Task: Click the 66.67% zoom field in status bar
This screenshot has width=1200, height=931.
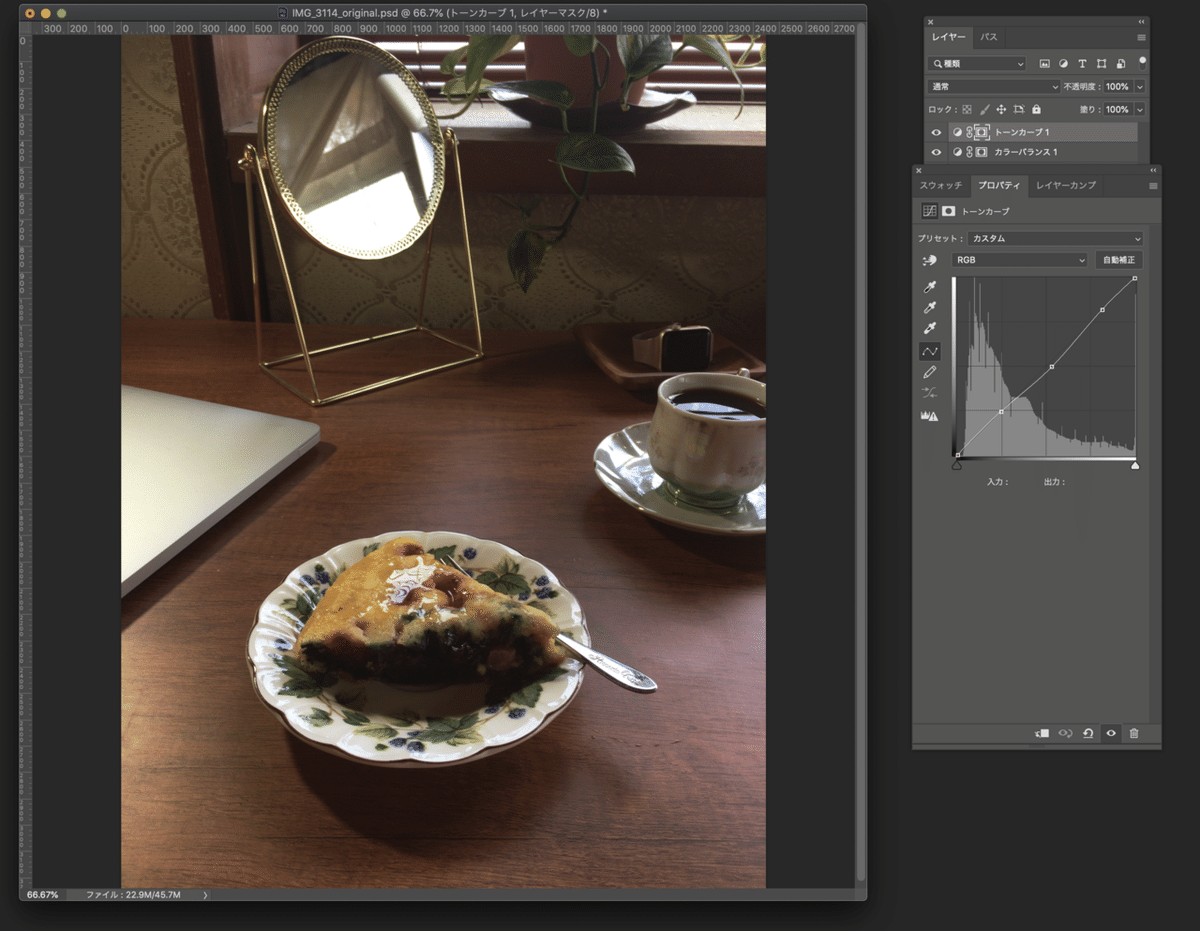Action: pyautogui.click(x=43, y=894)
